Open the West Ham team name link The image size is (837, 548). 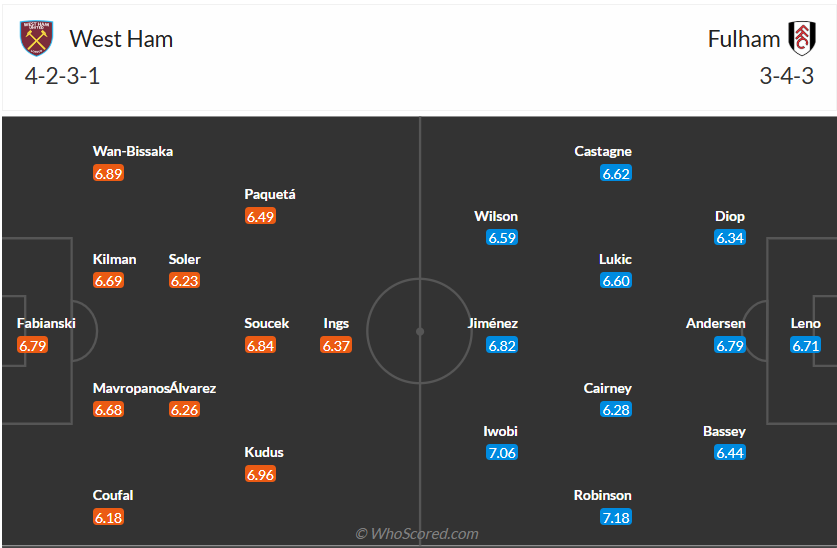[x=121, y=39]
